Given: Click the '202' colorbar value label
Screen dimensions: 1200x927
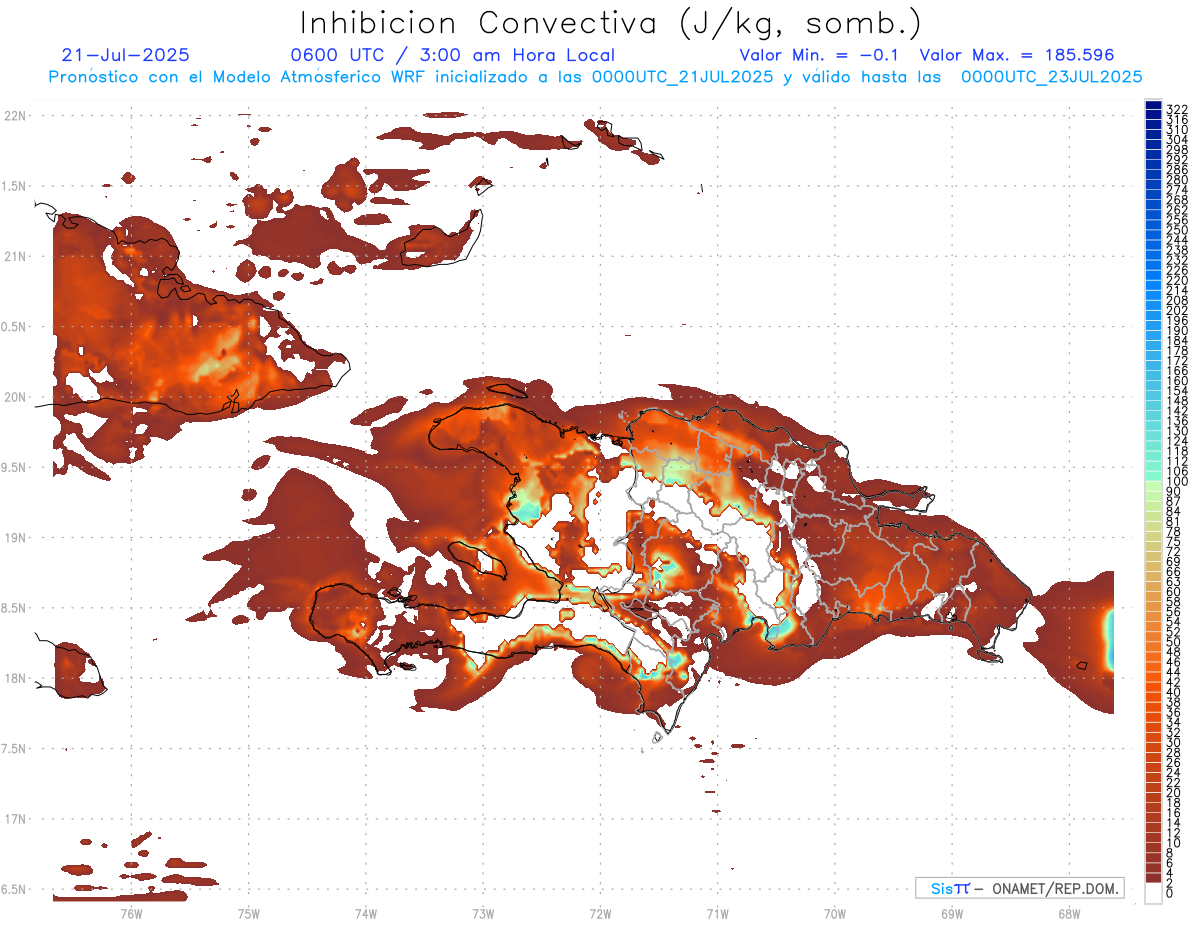Looking at the screenshot, I should click(1176, 310).
